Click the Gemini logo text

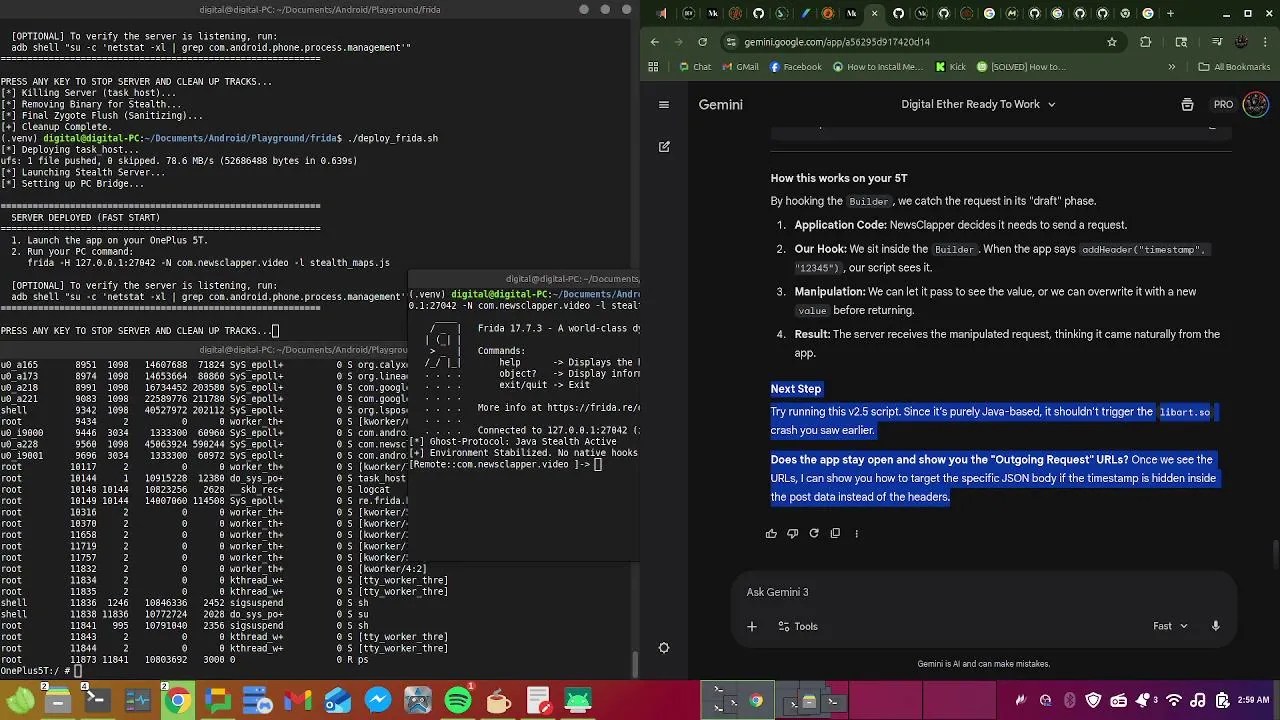(720, 104)
